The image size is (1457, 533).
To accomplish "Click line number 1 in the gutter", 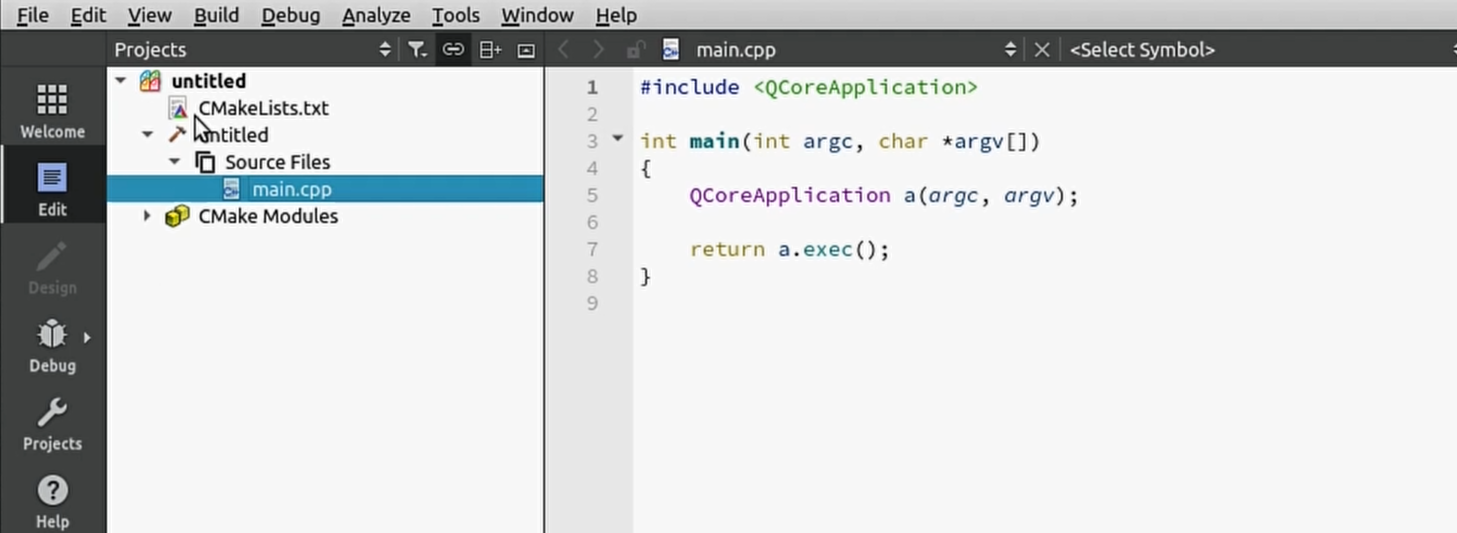I will click(x=592, y=87).
